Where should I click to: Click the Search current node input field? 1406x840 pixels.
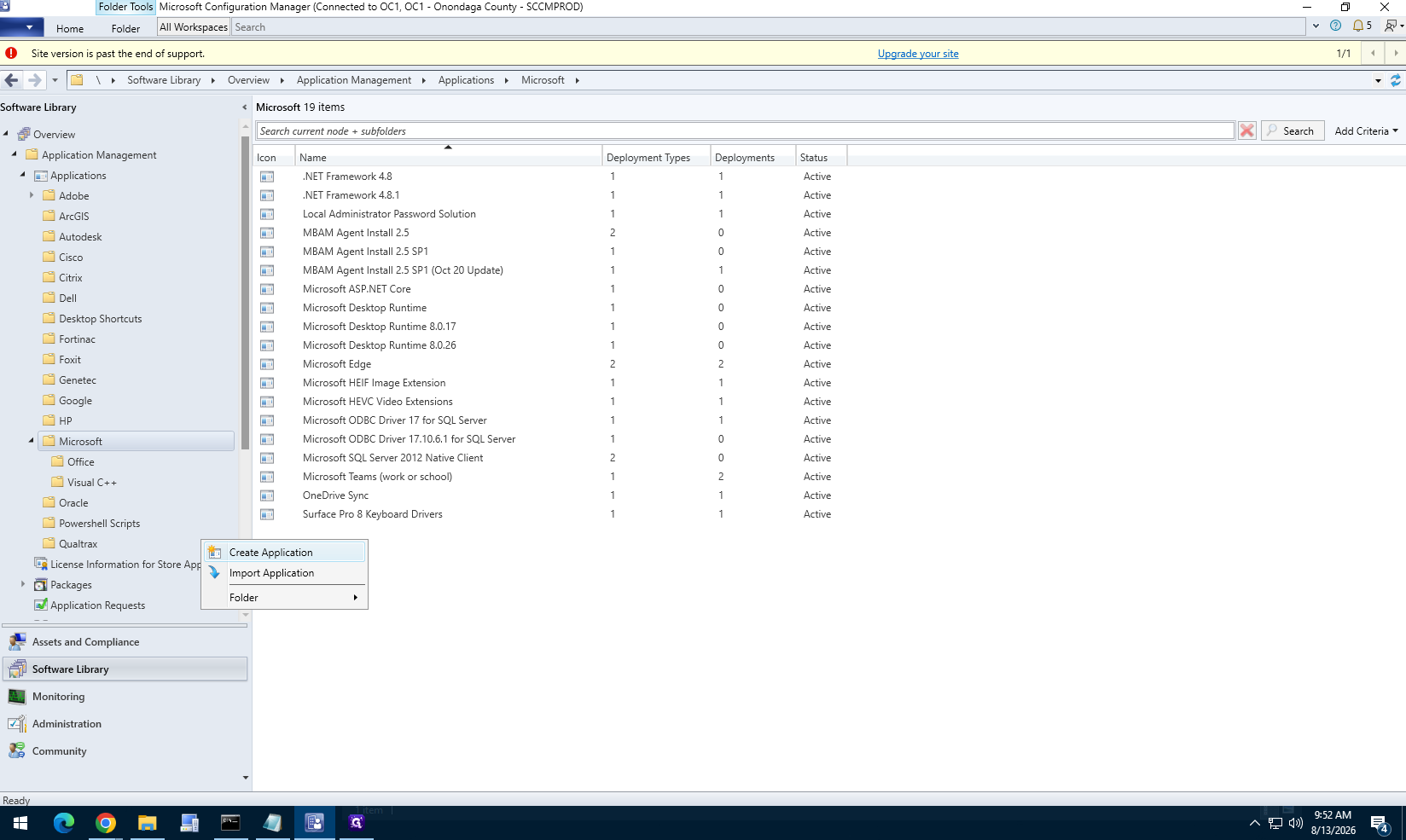click(x=745, y=130)
